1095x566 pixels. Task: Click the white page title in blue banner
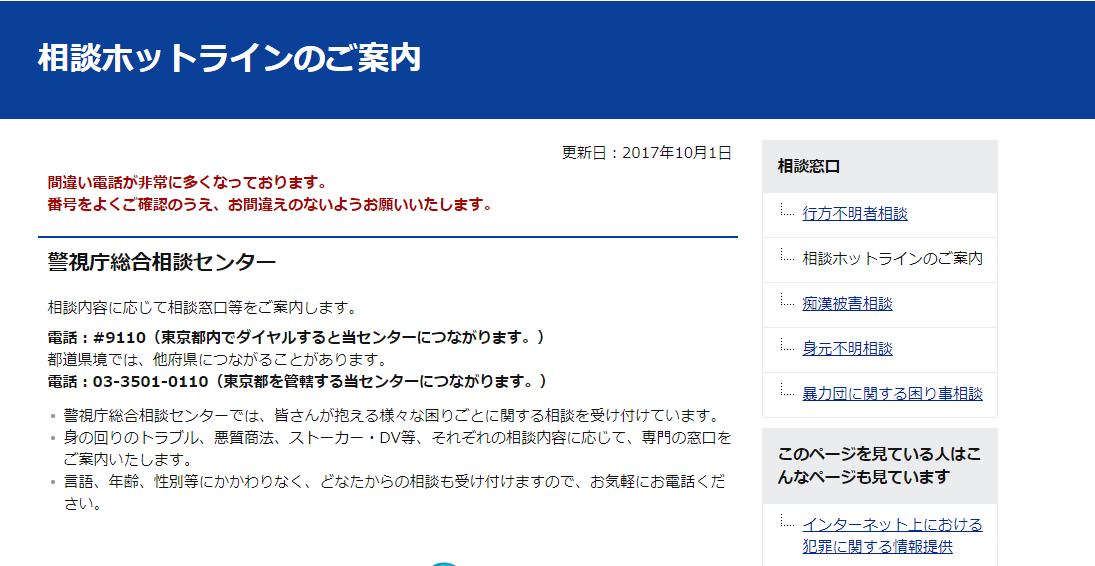229,58
